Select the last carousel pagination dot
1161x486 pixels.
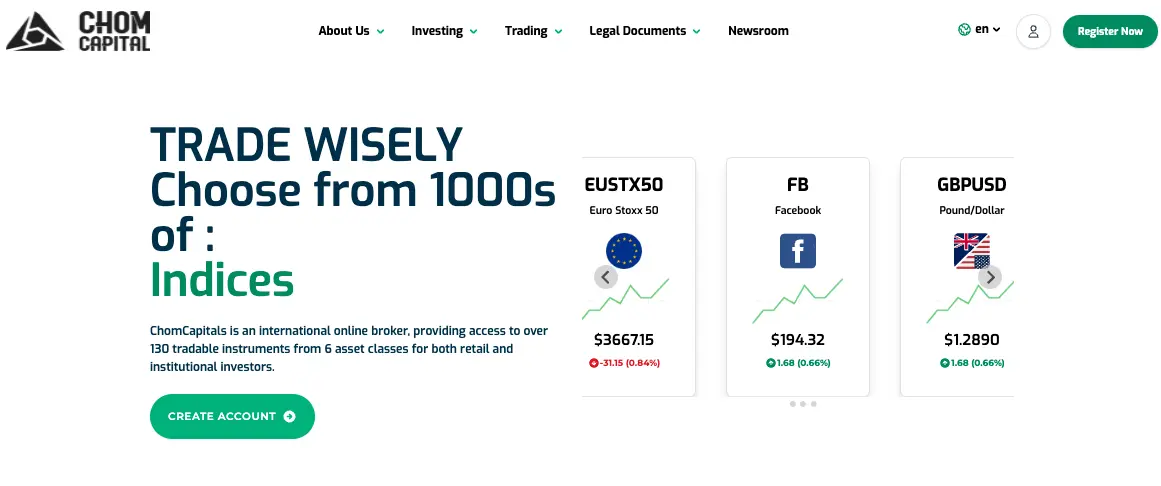pos(814,404)
